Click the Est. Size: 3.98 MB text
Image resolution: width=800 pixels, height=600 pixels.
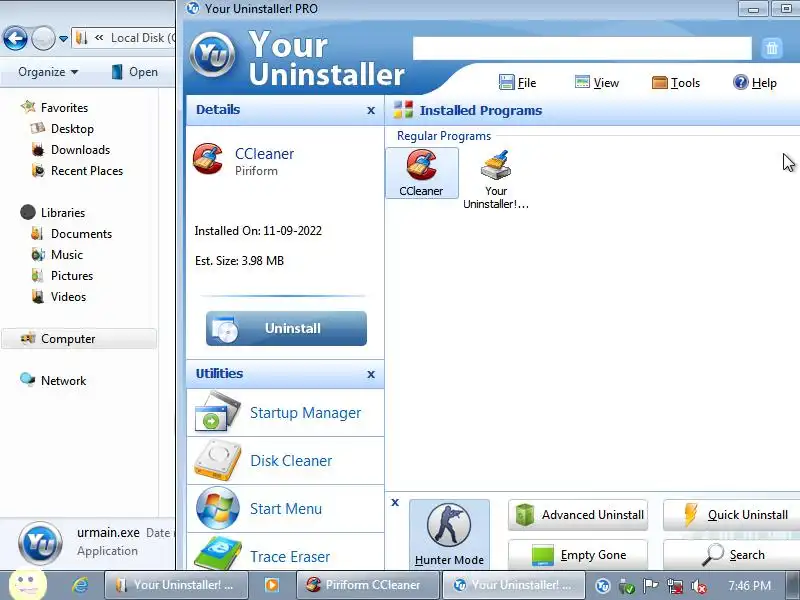pyautogui.click(x=239, y=261)
